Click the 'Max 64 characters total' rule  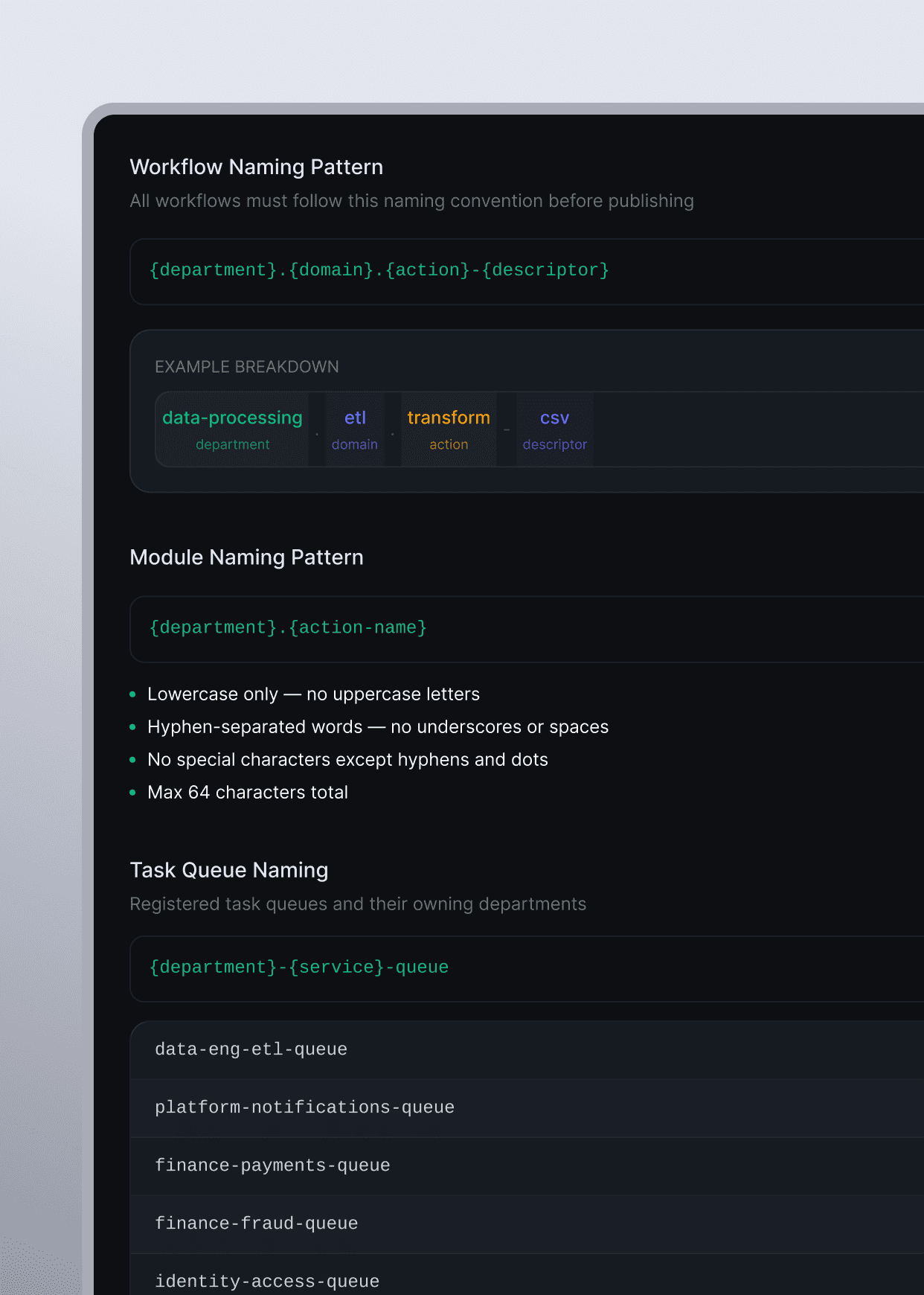click(x=248, y=793)
